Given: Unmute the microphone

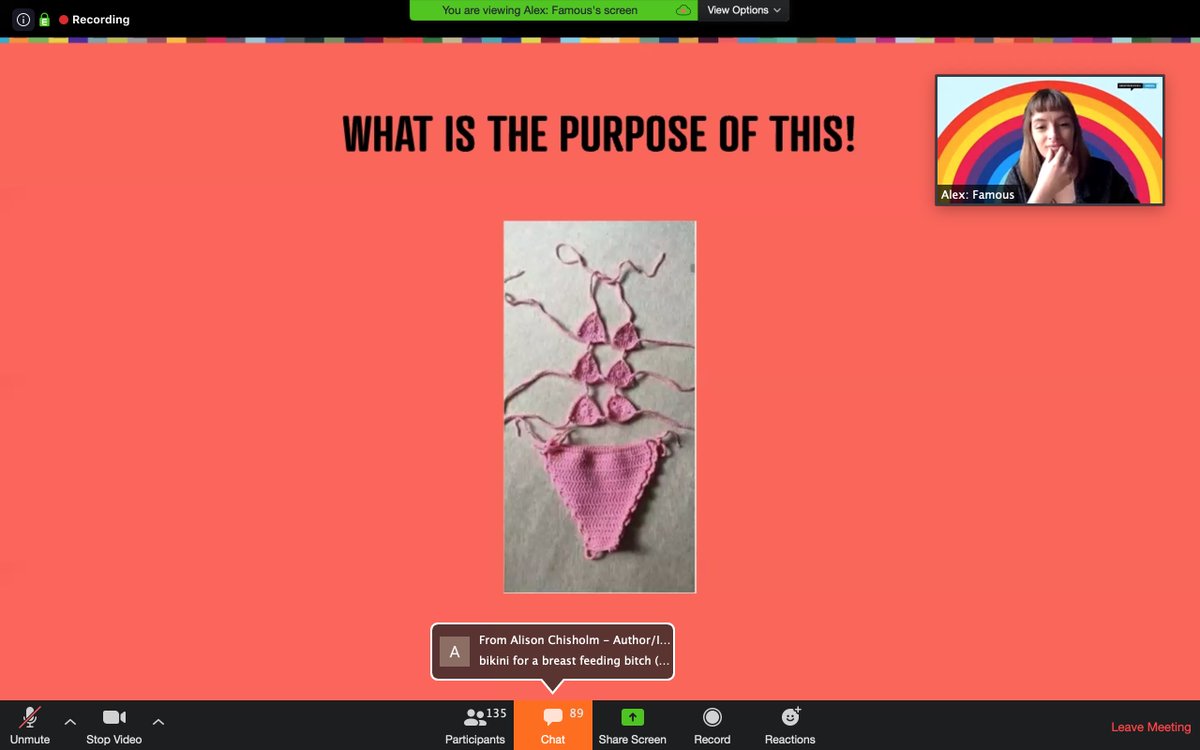Looking at the screenshot, I should coord(30,725).
